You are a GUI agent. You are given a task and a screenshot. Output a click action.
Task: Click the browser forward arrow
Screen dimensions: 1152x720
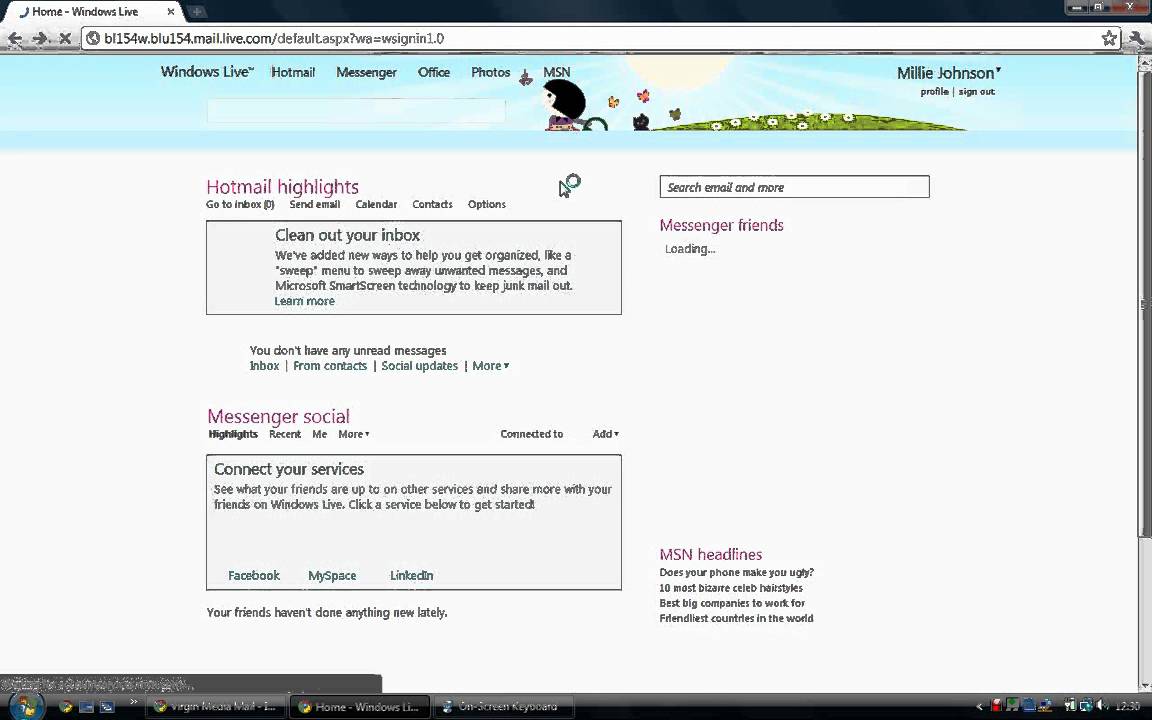(40, 38)
